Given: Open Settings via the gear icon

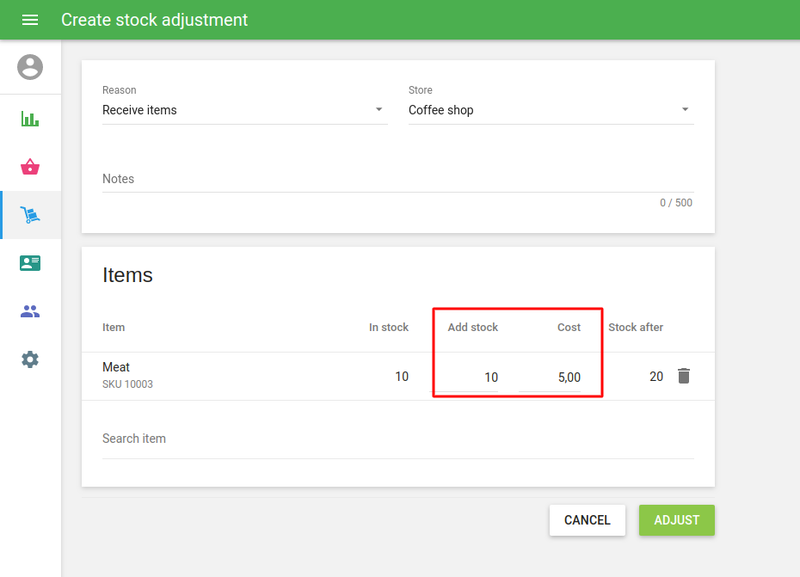Looking at the screenshot, I should [30, 359].
